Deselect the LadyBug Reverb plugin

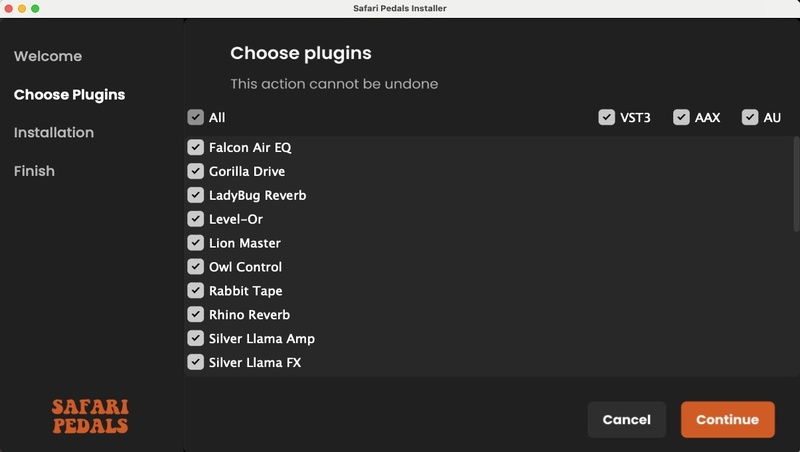point(196,196)
